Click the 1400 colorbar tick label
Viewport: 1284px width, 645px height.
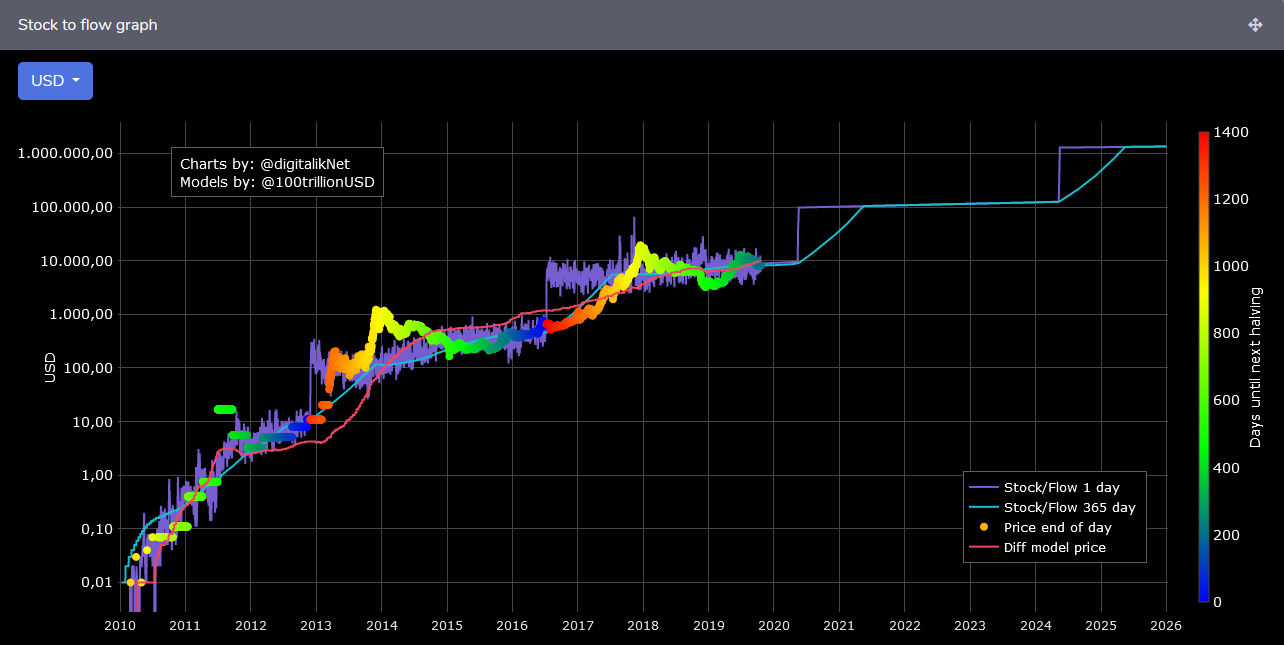point(1229,132)
